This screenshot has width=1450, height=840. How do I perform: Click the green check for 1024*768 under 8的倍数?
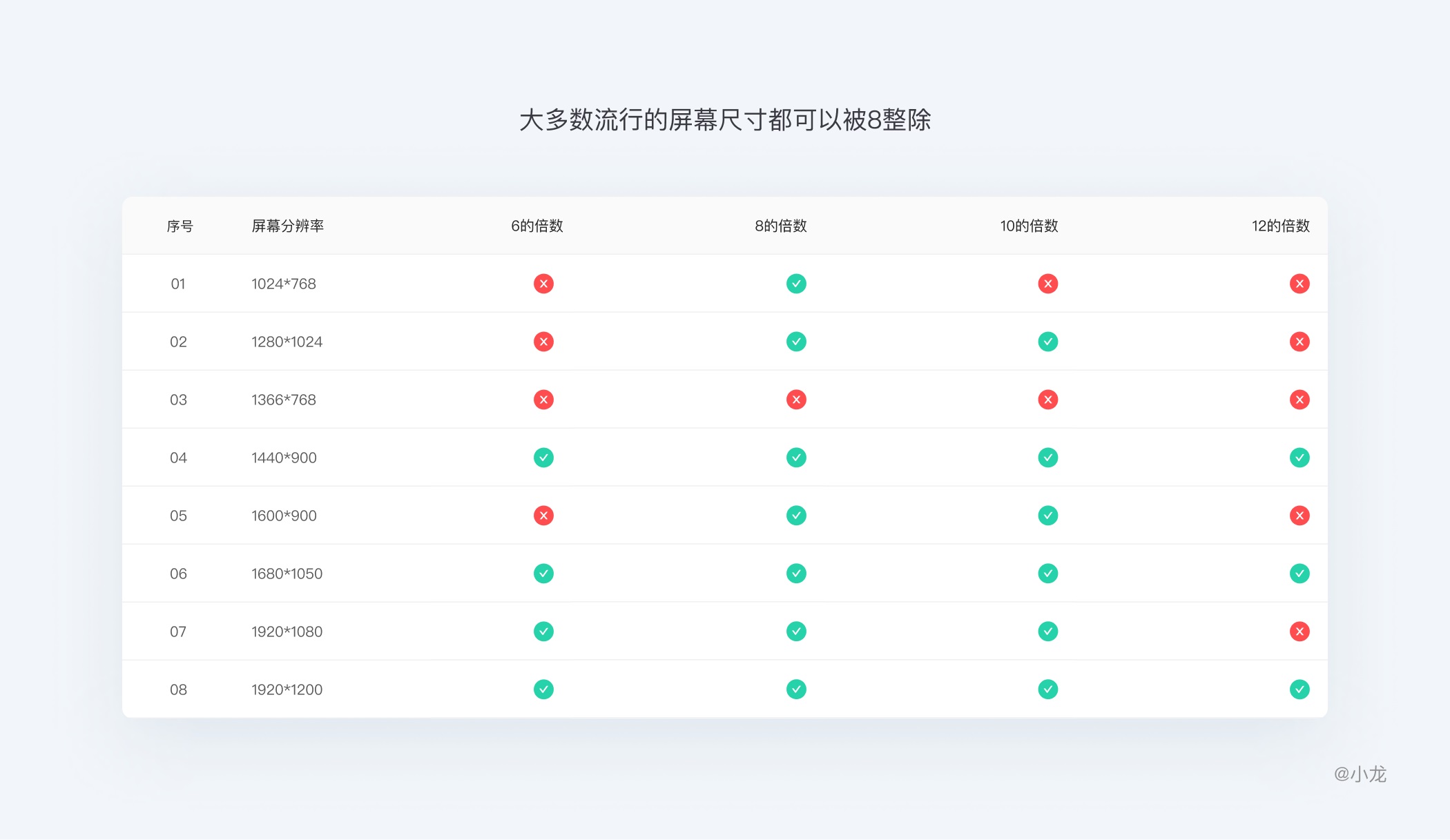click(796, 284)
